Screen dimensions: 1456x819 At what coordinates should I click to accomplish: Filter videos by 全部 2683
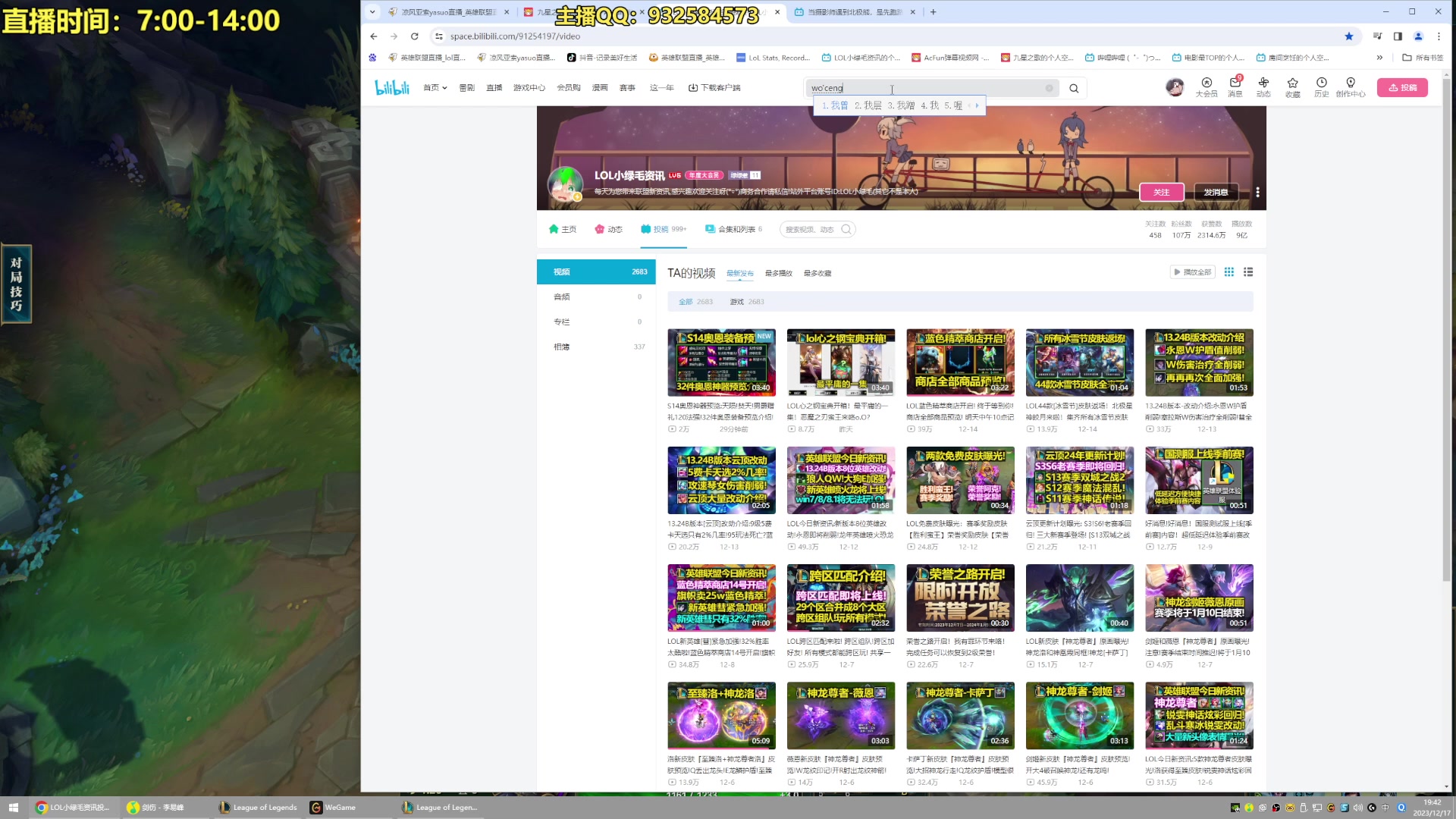[x=695, y=302]
